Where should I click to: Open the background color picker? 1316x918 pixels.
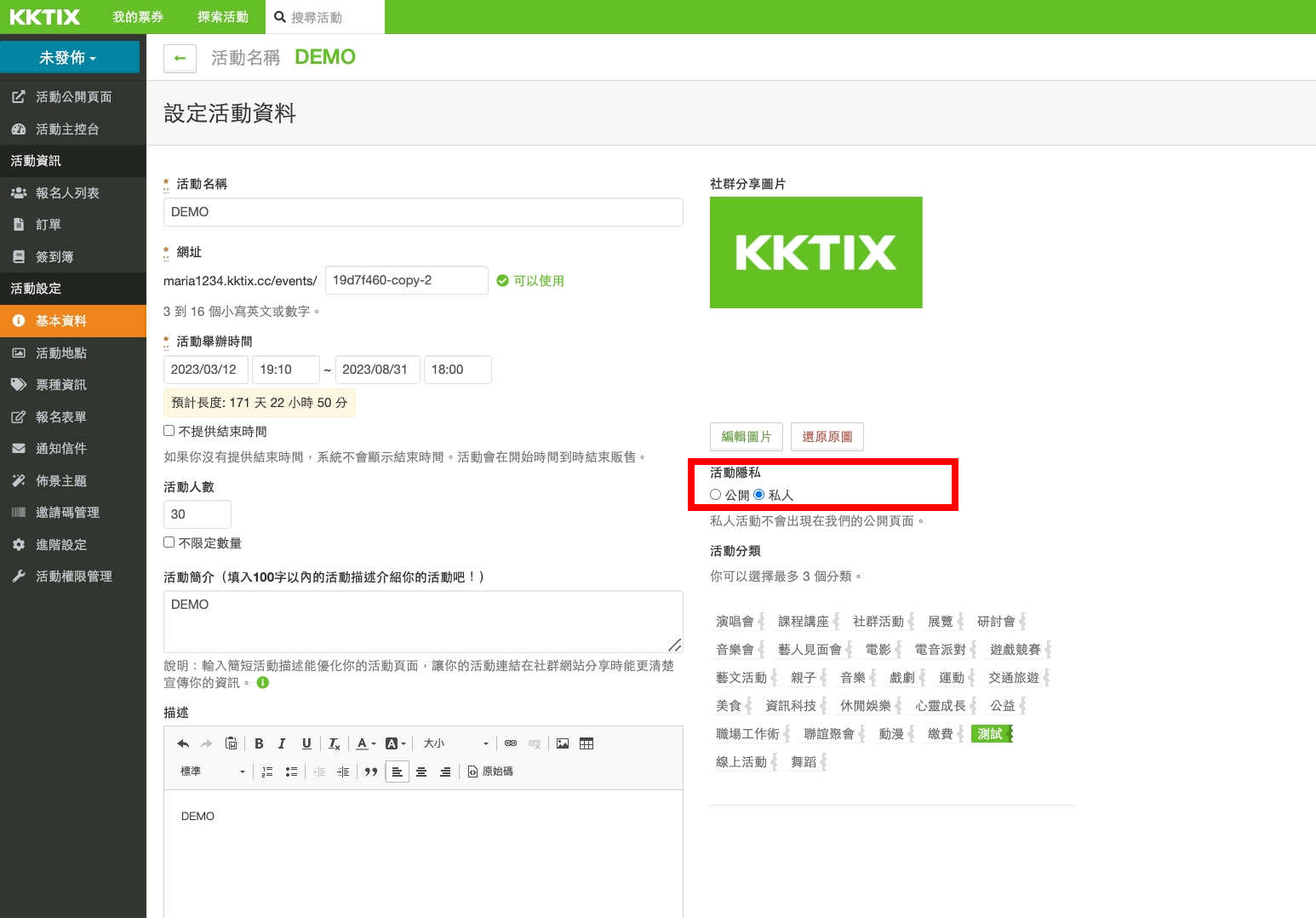pos(396,743)
